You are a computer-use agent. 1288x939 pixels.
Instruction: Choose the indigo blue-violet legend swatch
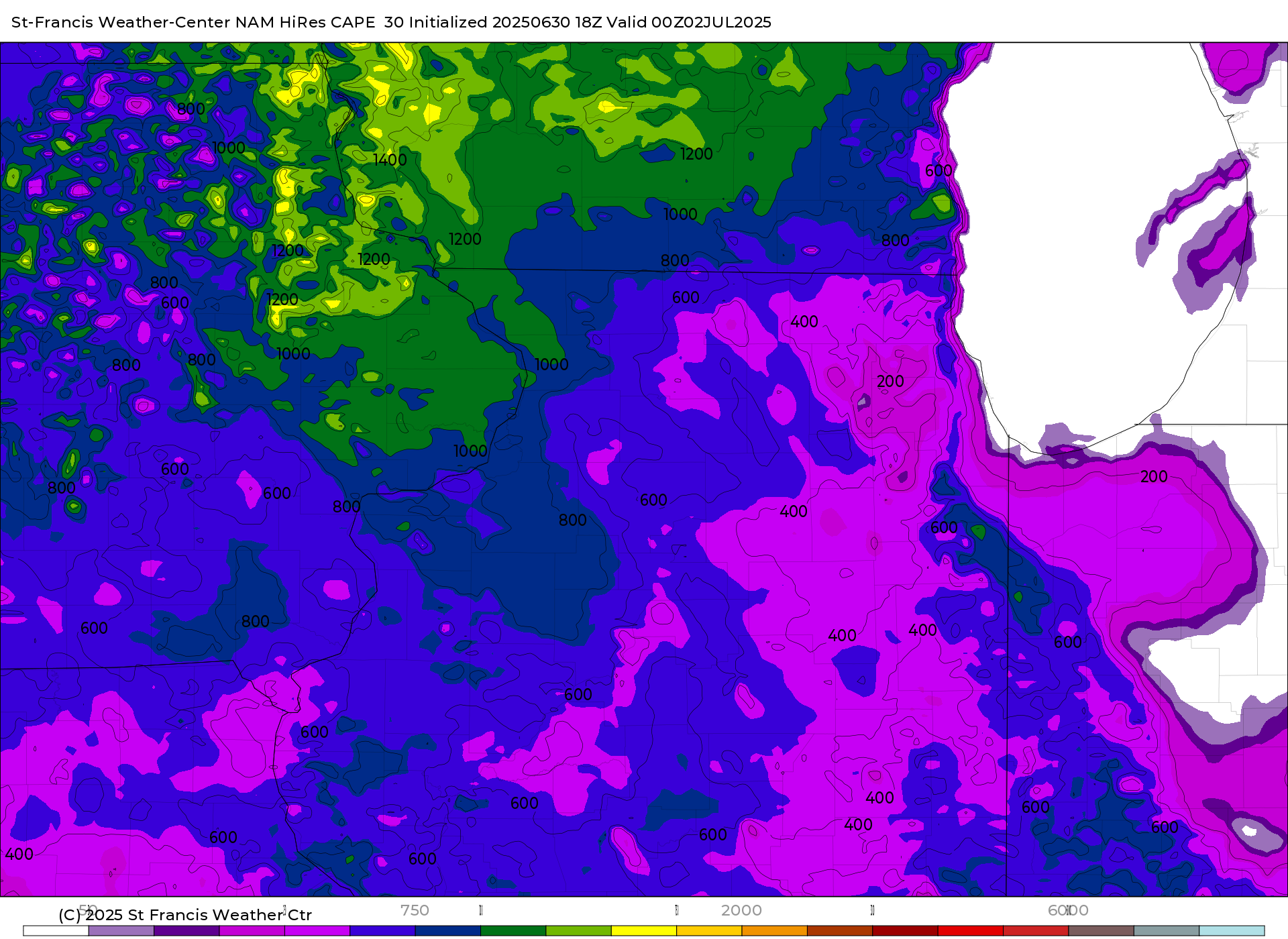coord(382,931)
